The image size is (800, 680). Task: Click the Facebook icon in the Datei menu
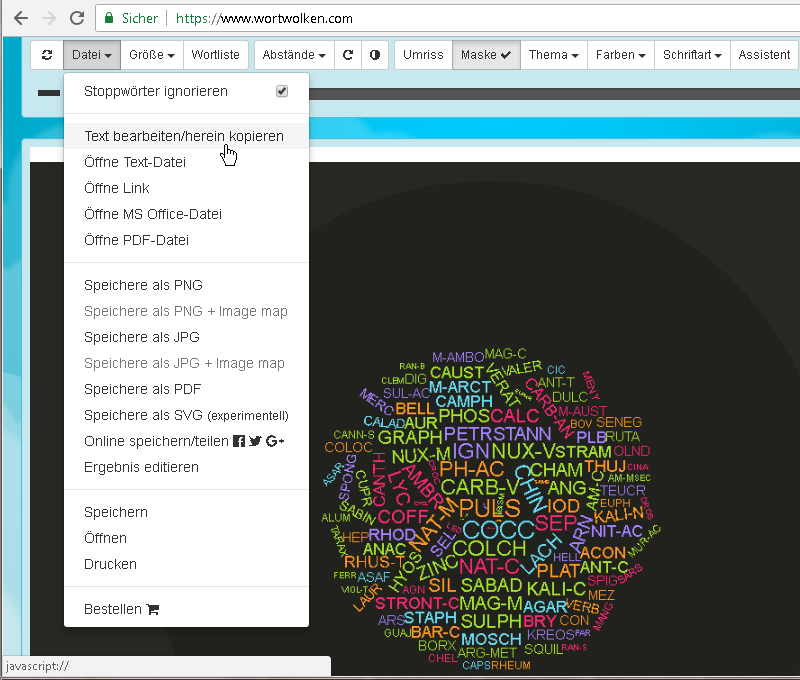tap(238, 441)
